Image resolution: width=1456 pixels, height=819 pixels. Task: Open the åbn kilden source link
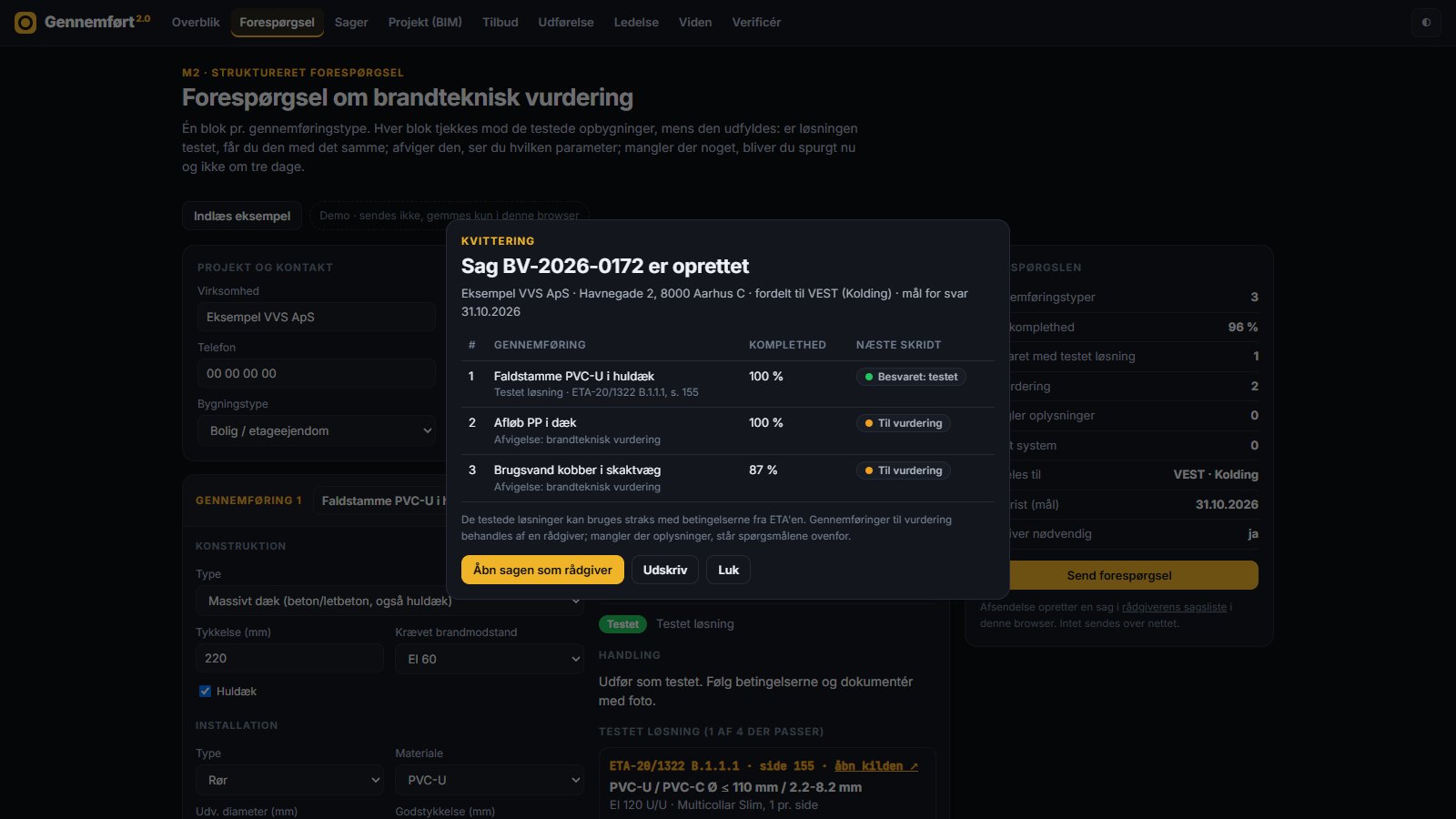coord(876,766)
